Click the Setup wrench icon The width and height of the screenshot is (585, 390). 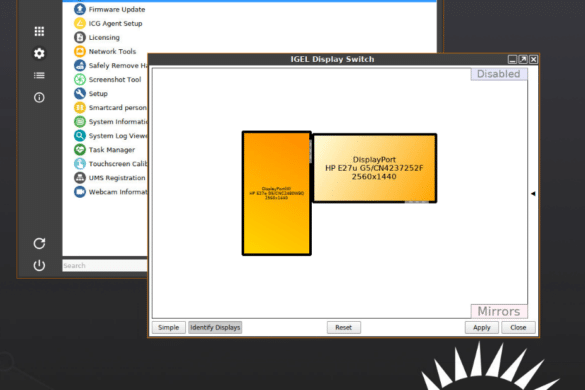tap(79, 93)
